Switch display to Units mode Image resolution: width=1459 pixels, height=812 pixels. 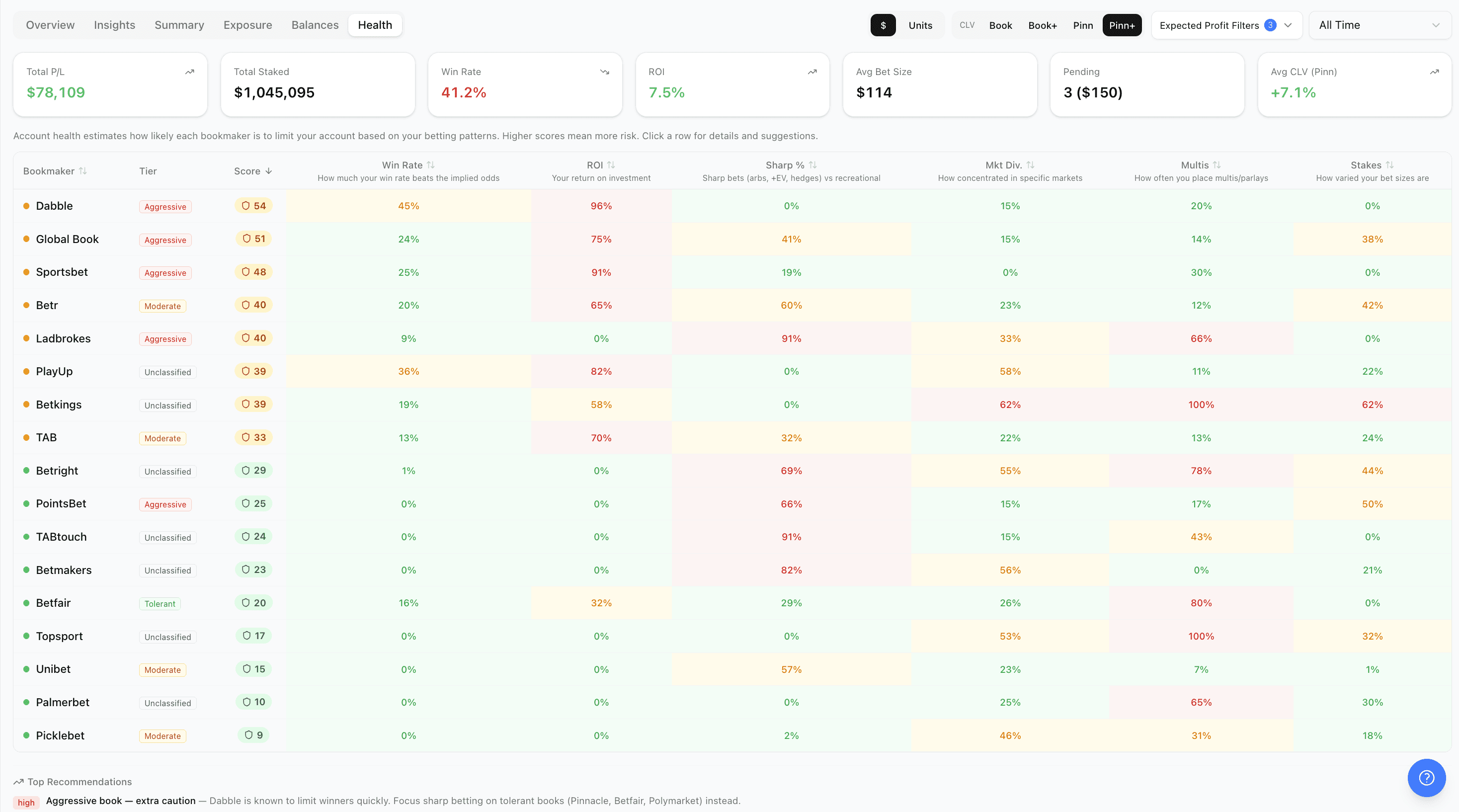(920, 25)
